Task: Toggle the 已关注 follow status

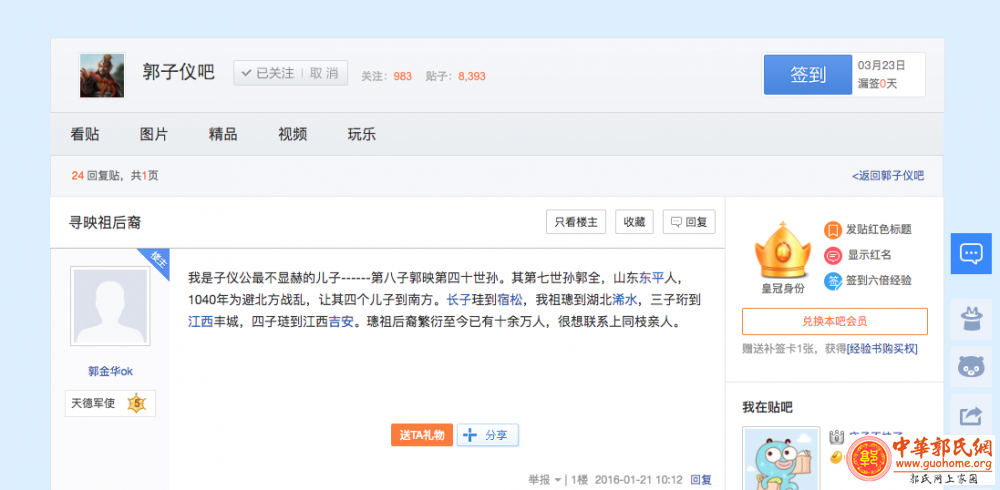Action: [x=267, y=73]
